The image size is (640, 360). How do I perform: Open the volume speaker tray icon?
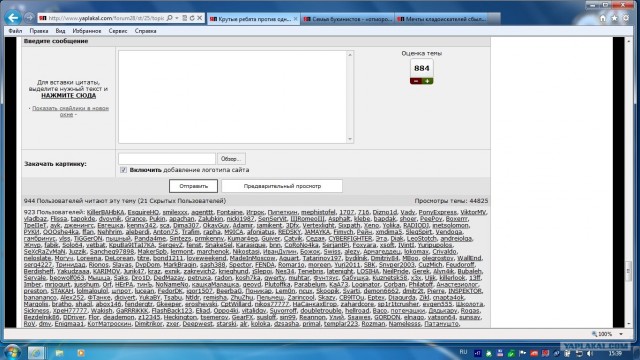[590, 353]
